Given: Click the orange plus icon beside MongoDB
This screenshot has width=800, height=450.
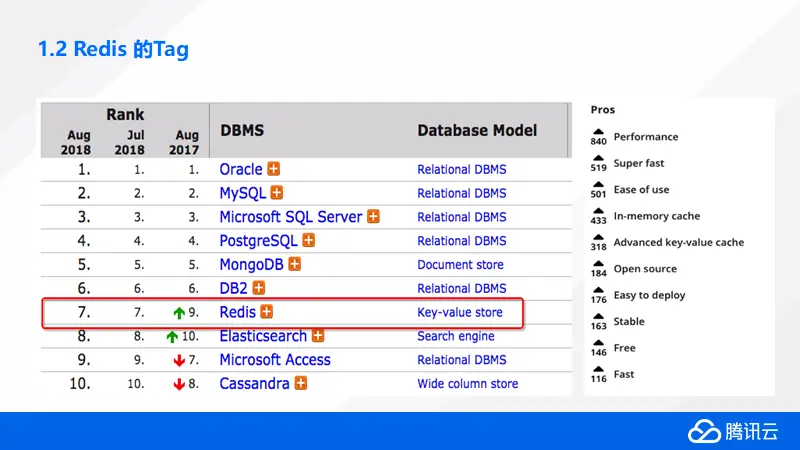Looking at the screenshot, I should pos(294,264).
